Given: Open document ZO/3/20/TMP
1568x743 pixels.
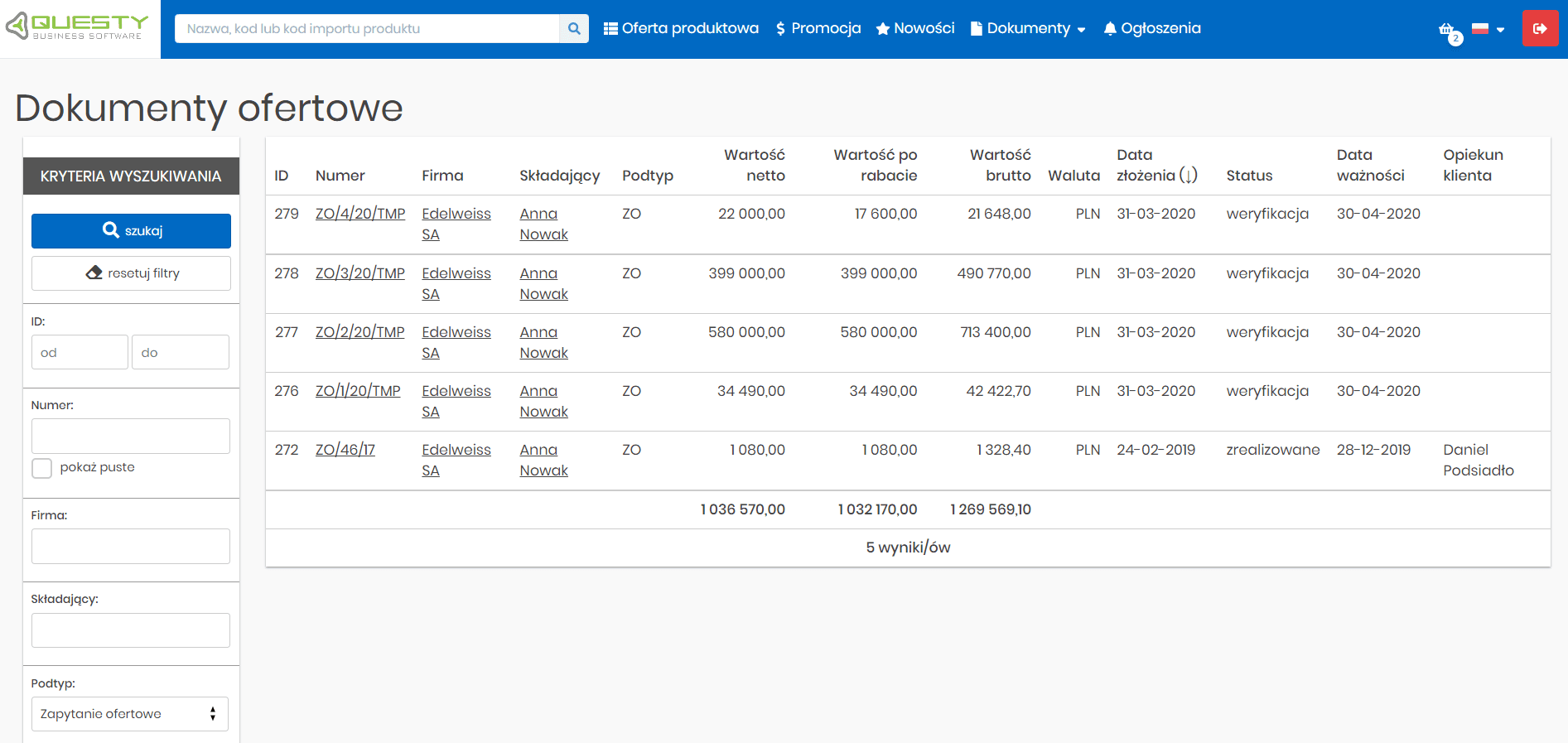Looking at the screenshot, I should (360, 273).
